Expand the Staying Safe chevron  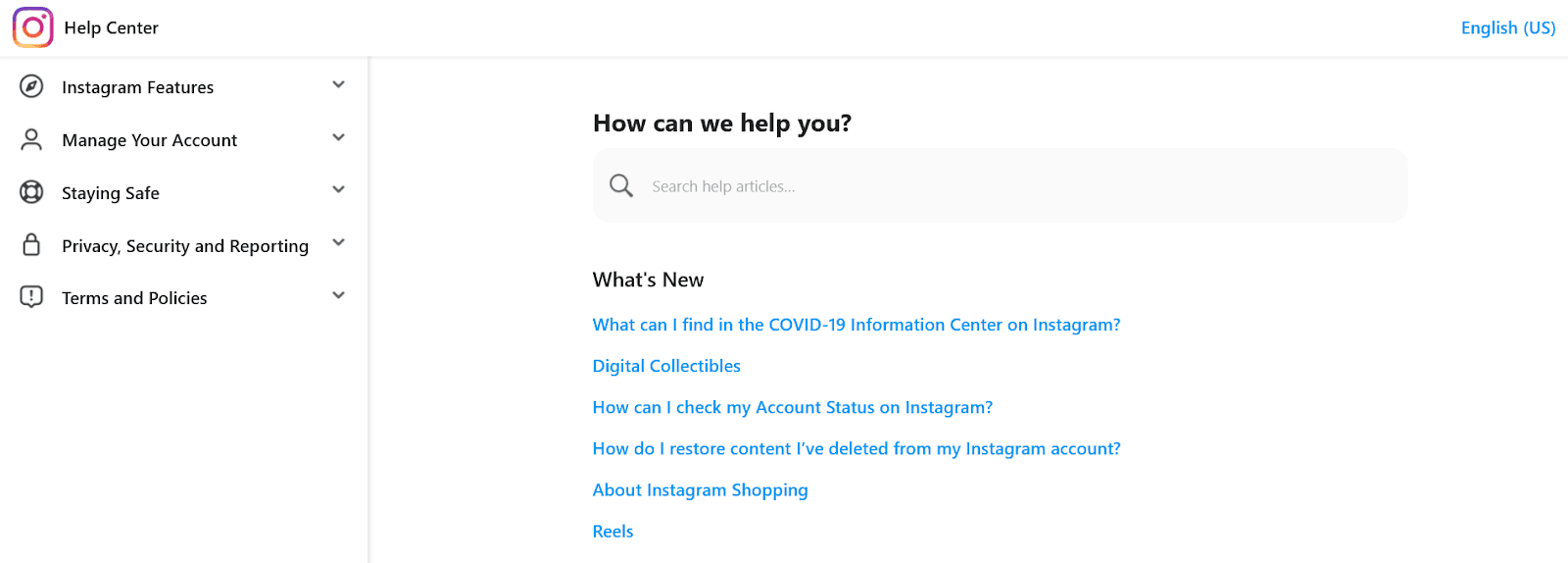click(338, 190)
